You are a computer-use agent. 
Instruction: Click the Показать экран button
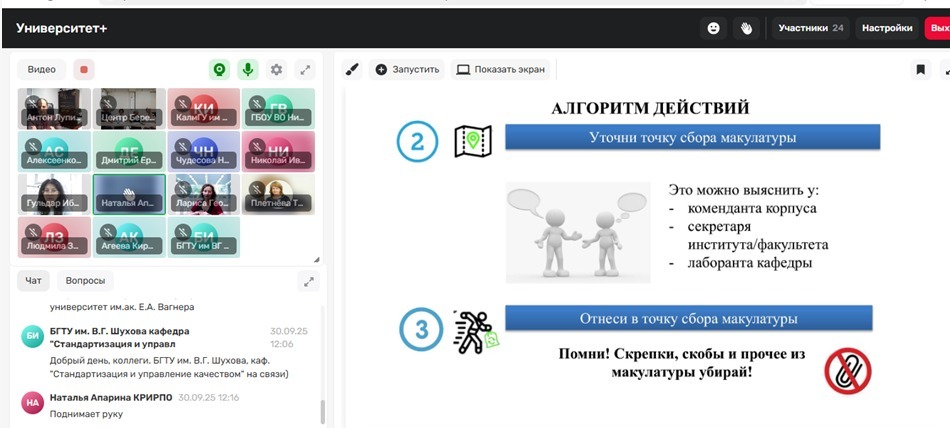pyautogui.click(x=500, y=70)
